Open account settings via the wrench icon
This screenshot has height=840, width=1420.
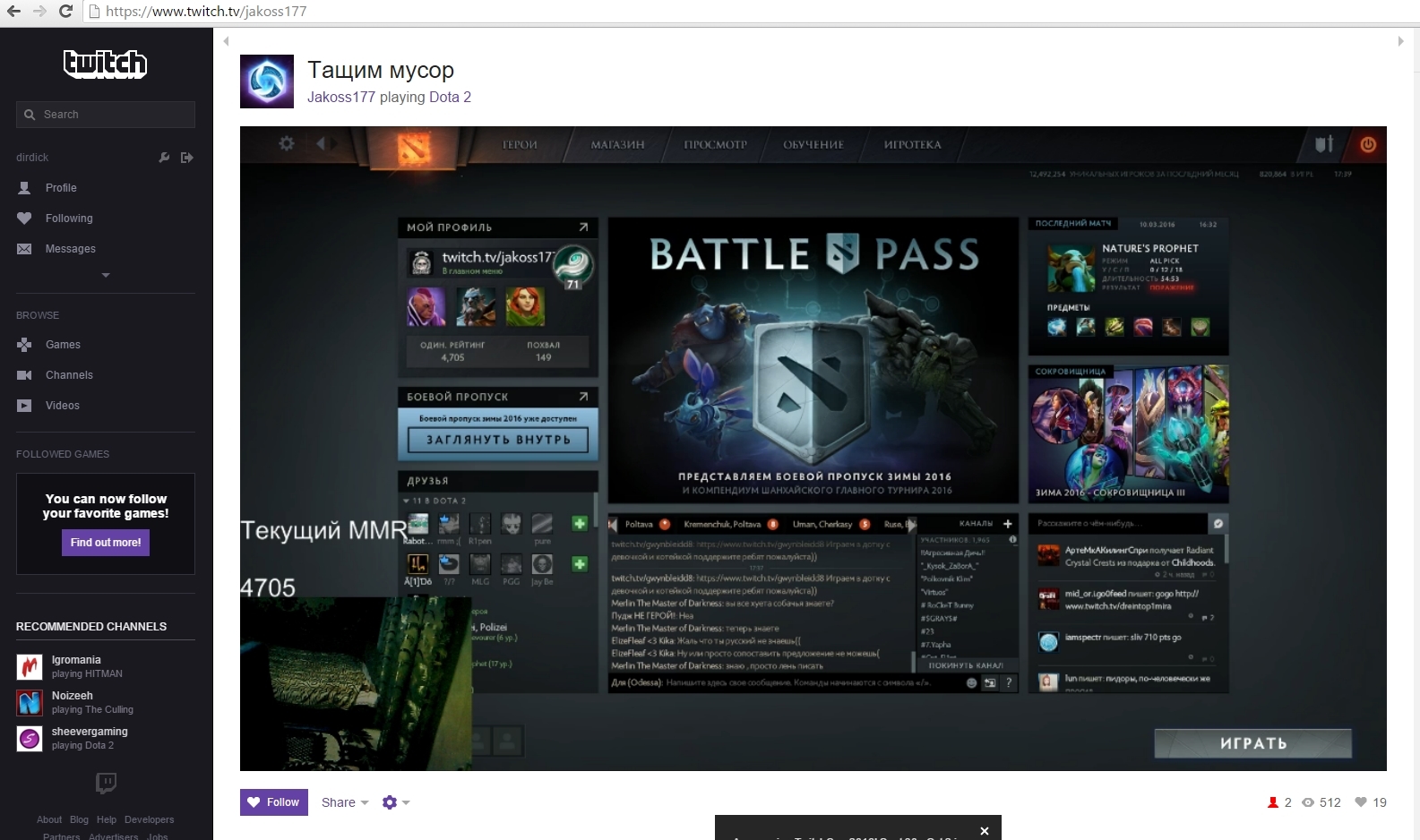(164, 158)
